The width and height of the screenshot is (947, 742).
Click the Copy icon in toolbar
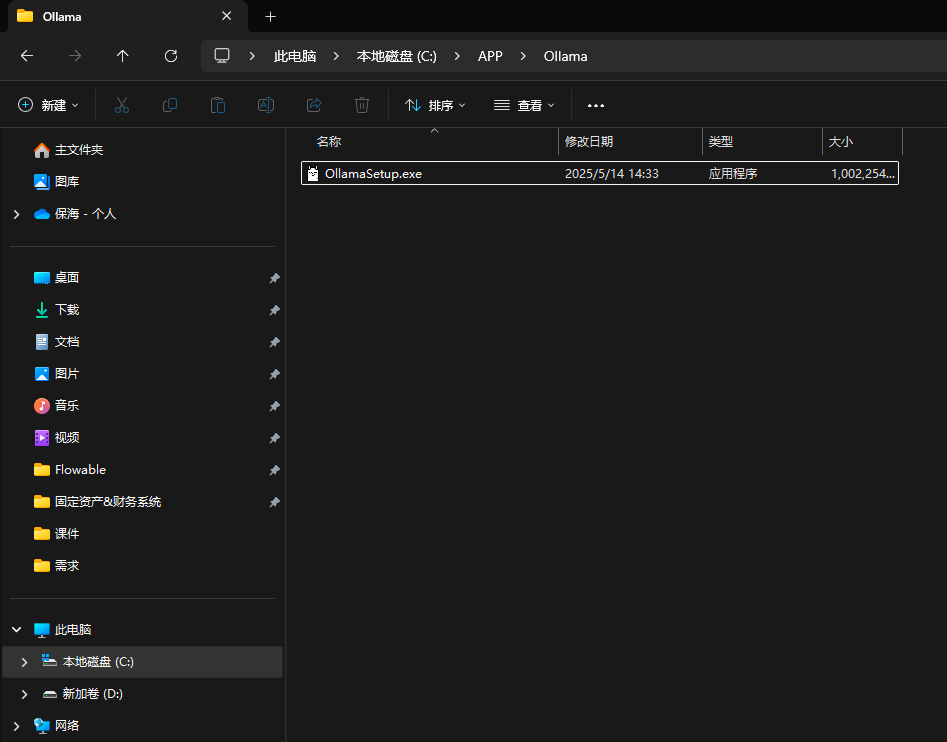tap(170, 105)
